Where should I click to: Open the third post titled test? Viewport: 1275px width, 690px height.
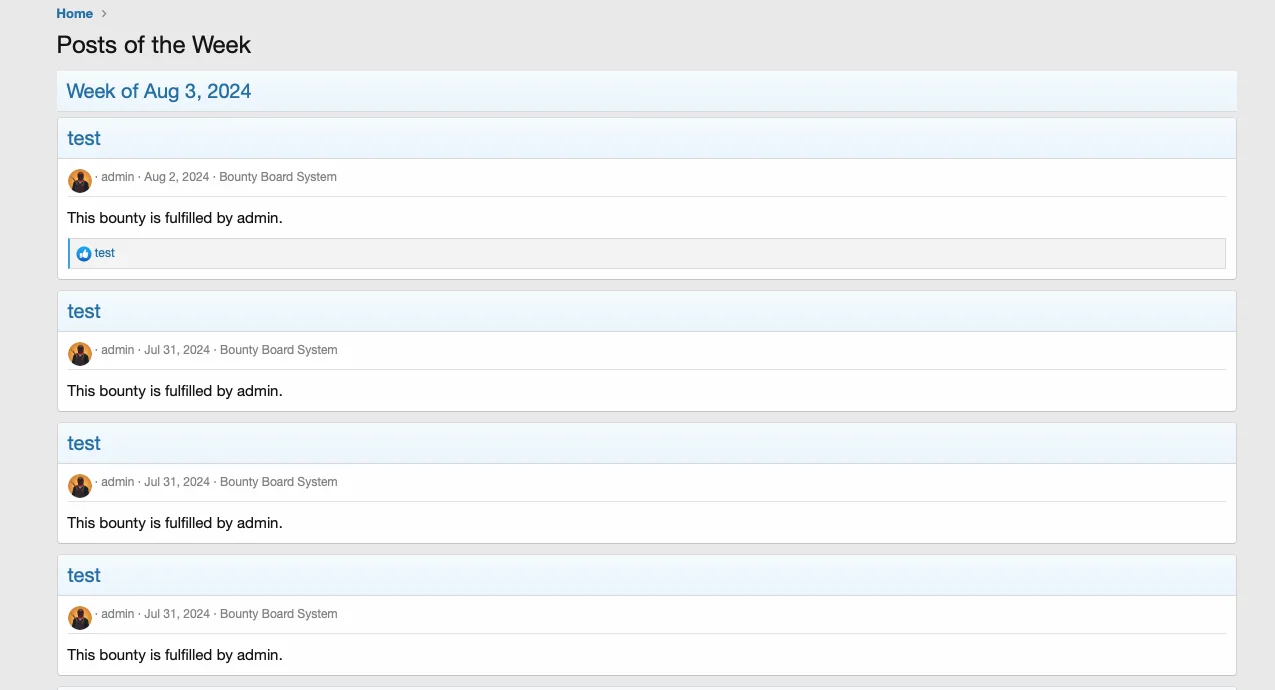[x=84, y=443]
